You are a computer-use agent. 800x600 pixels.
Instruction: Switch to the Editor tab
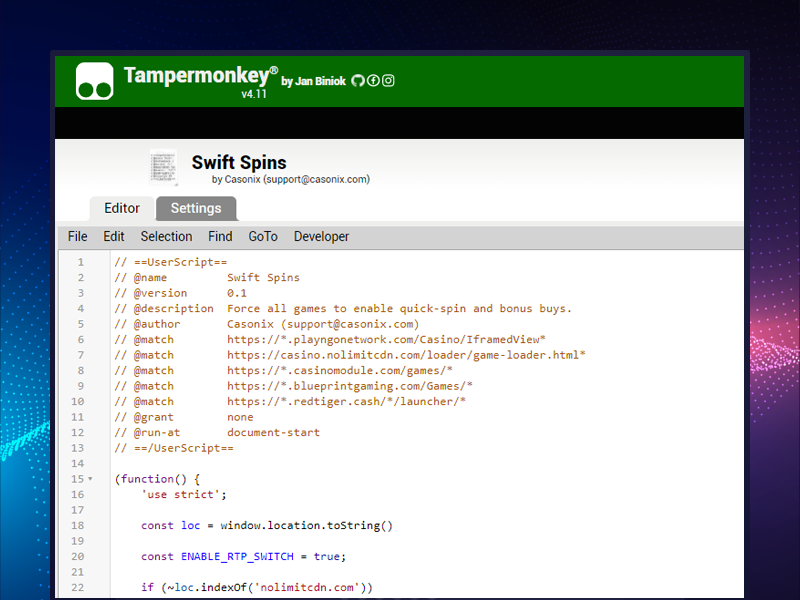pos(122,208)
